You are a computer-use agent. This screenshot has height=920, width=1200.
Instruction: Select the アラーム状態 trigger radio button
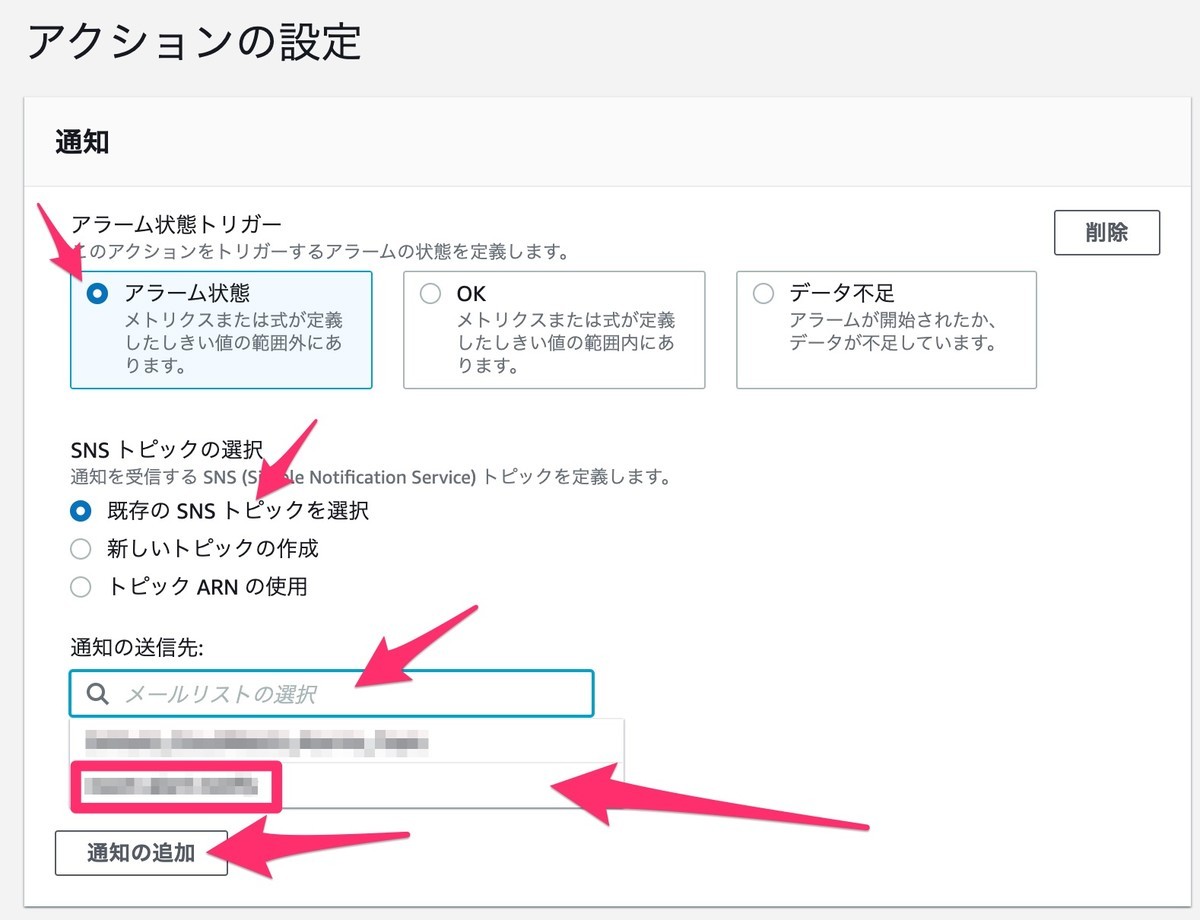[x=98, y=294]
